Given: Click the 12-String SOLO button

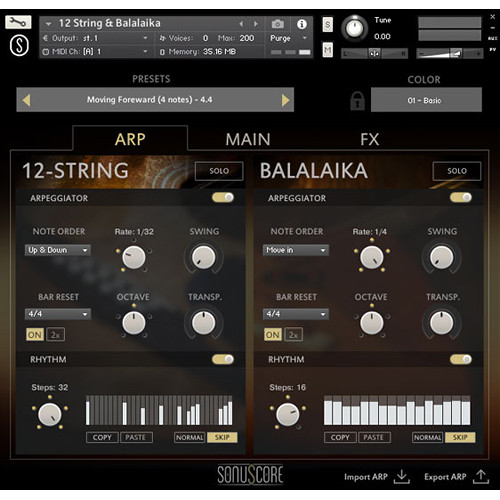Looking at the screenshot, I should coord(219,171).
